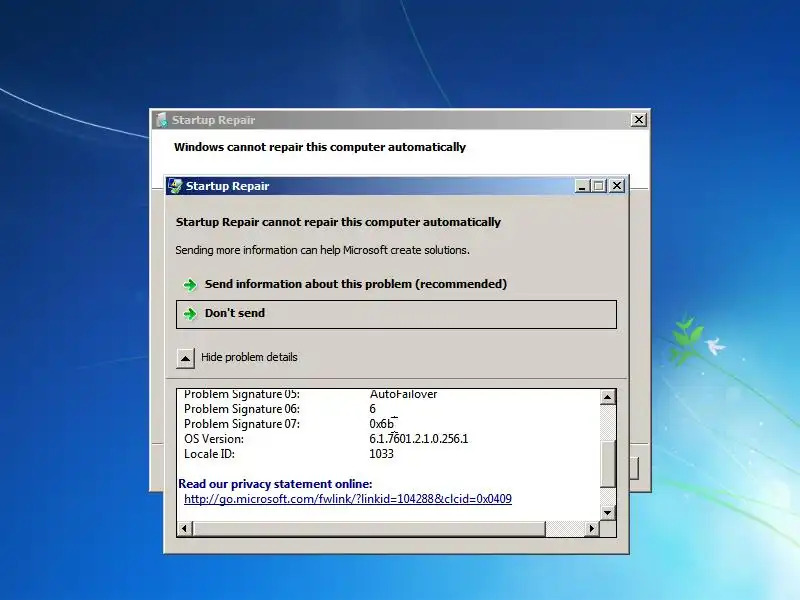Close the front Startup Repair dialog
Viewport: 800px width, 600px height.
[x=617, y=186]
